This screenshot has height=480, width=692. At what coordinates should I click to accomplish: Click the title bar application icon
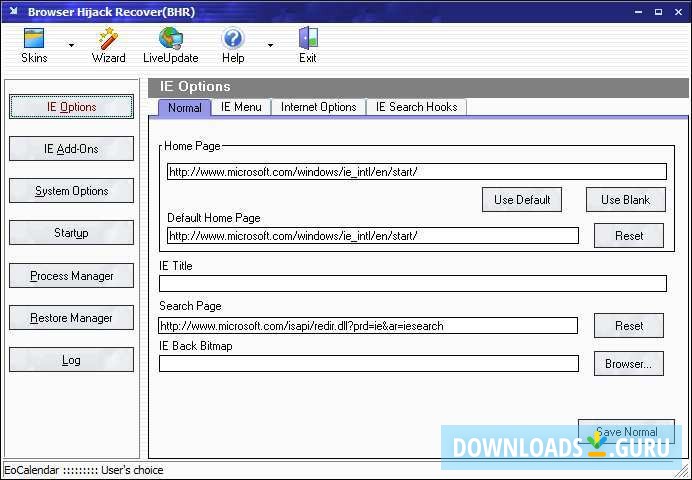14,11
